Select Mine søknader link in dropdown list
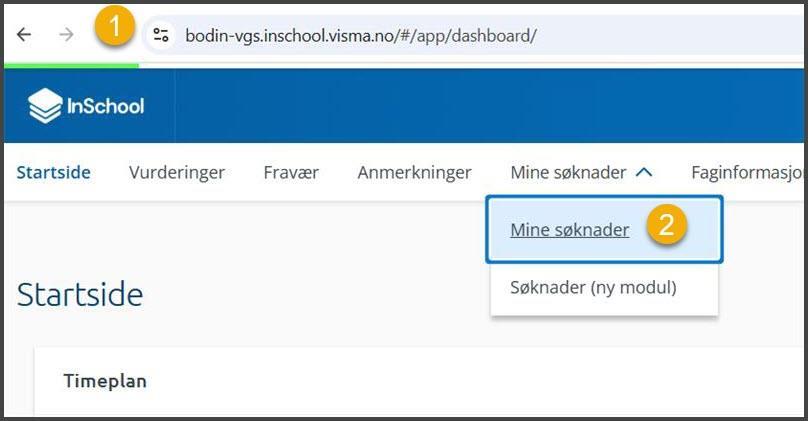 click(x=569, y=230)
